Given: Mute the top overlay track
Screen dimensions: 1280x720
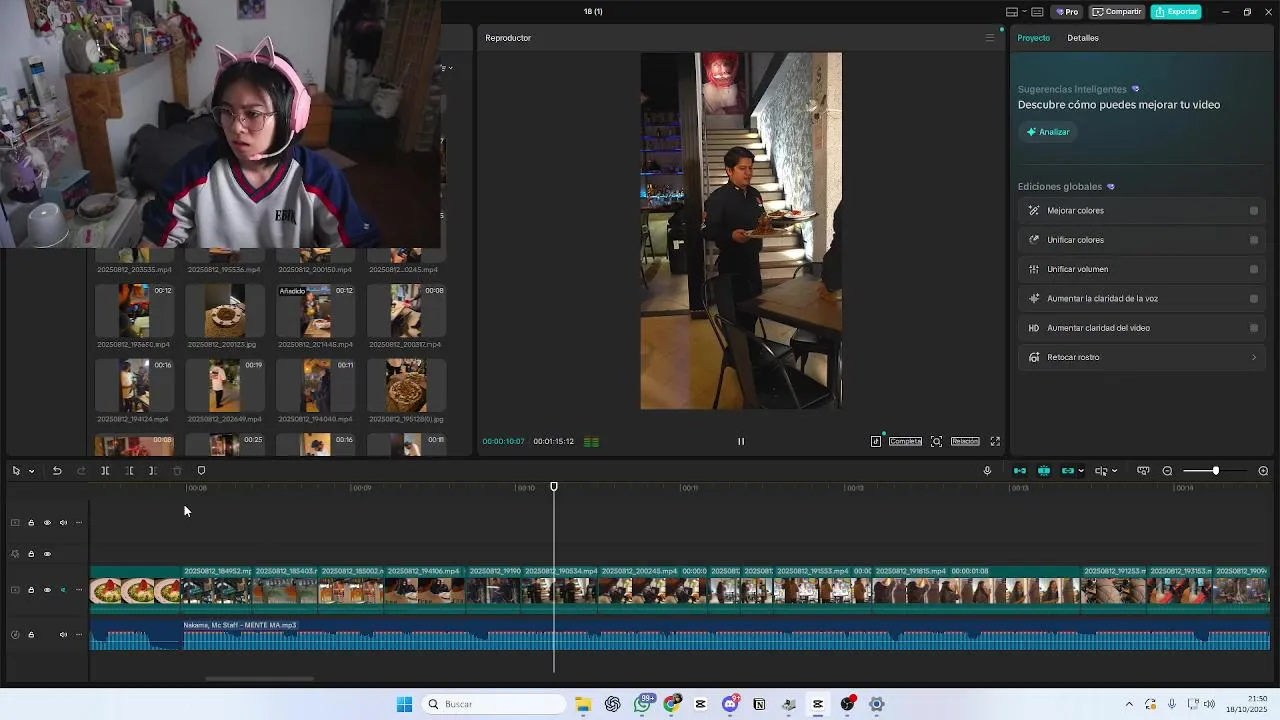Looking at the screenshot, I should (63, 523).
